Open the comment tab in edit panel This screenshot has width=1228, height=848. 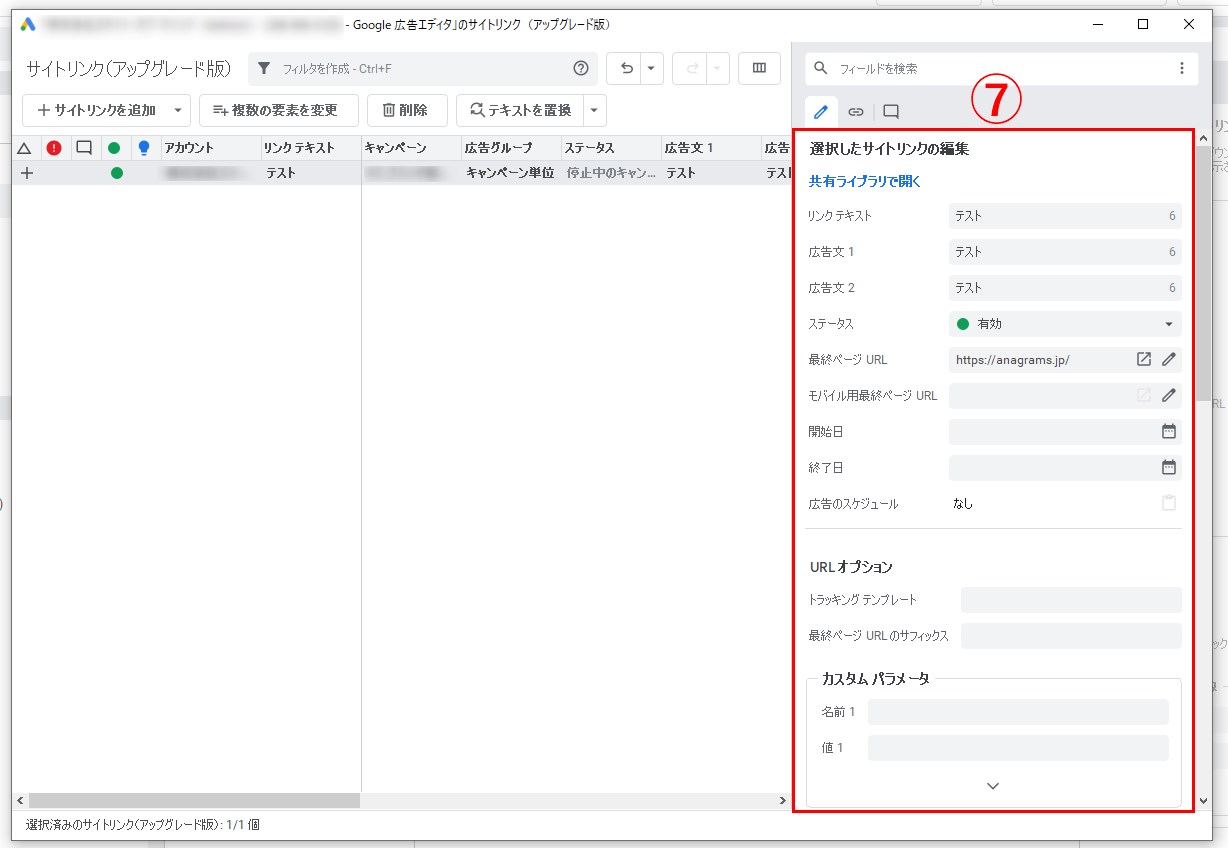(891, 112)
